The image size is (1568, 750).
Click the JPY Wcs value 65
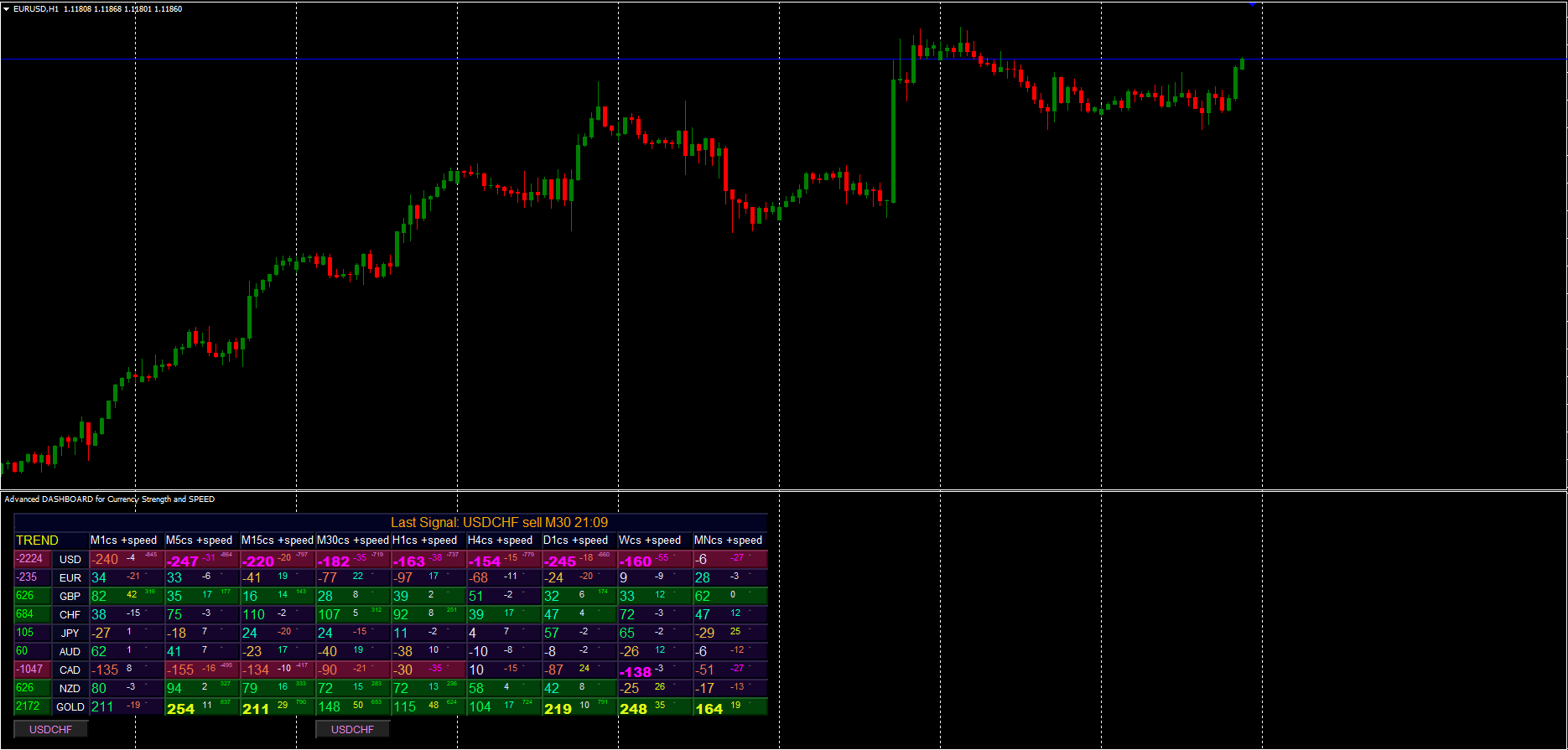click(x=627, y=634)
